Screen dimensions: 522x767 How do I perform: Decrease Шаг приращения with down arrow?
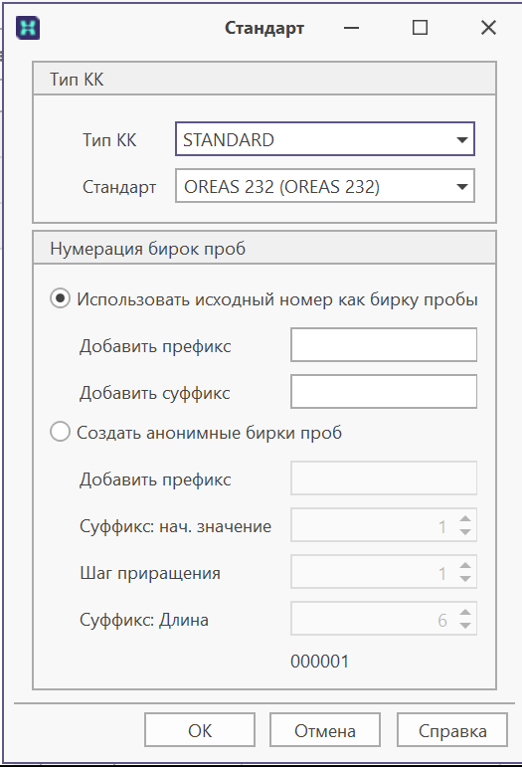(x=465, y=578)
